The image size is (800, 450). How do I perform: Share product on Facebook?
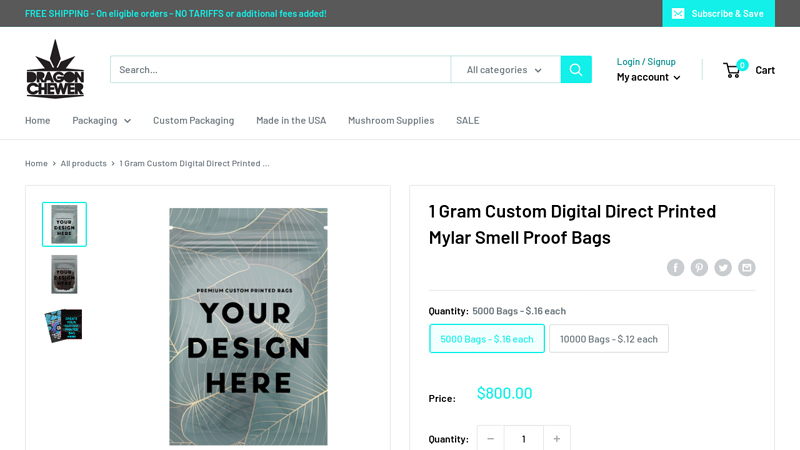[676, 267]
